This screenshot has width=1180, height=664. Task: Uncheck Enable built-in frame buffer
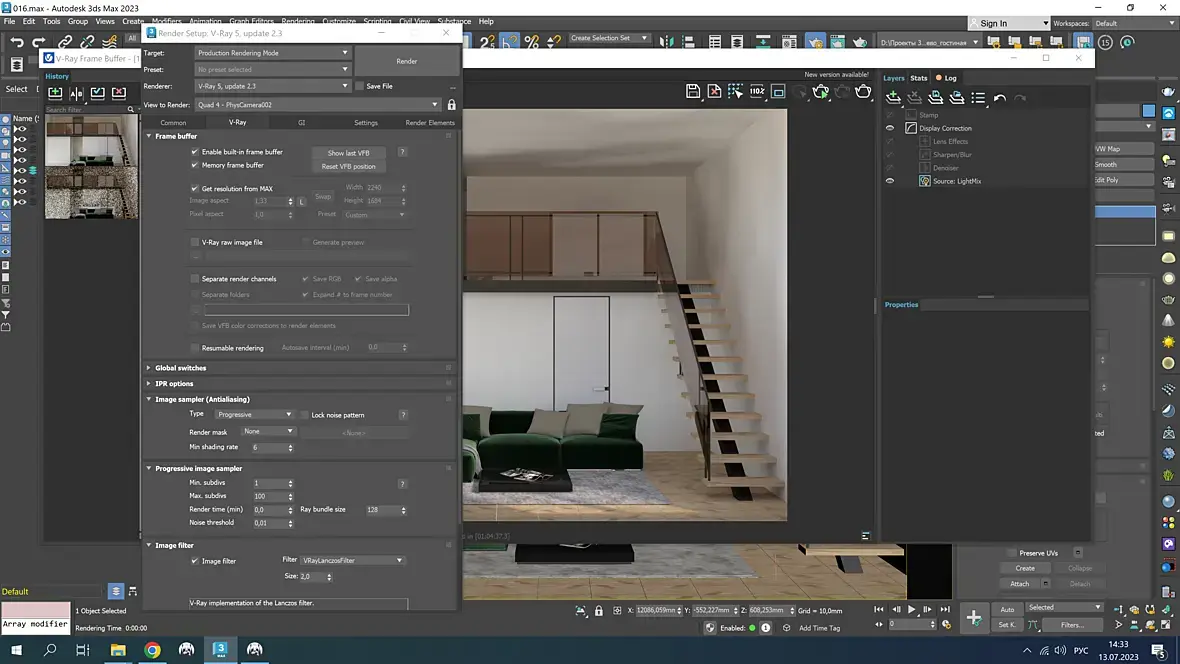(x=195, y=152)
